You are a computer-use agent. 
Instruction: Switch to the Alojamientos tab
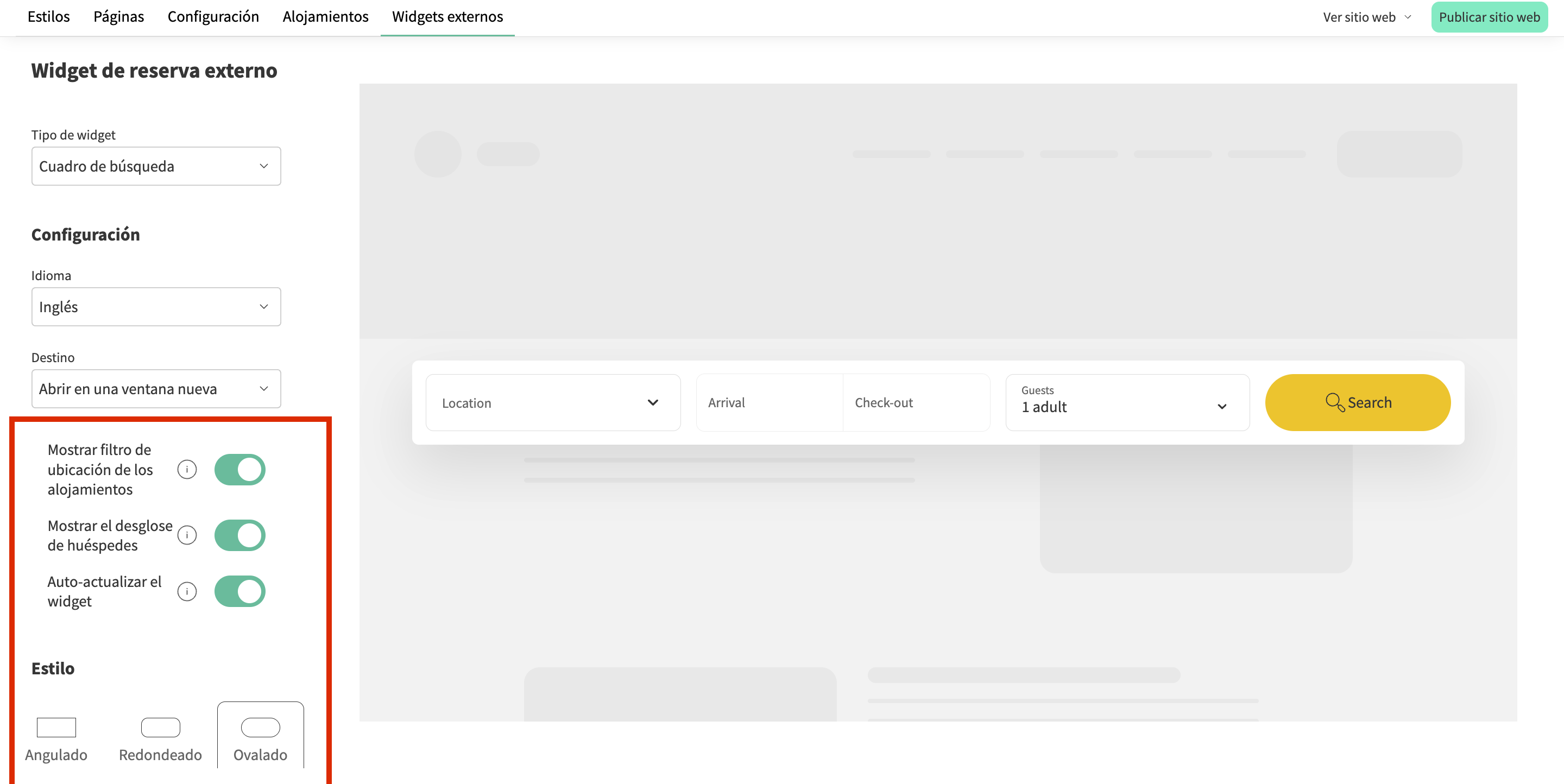tap(325, 16)
